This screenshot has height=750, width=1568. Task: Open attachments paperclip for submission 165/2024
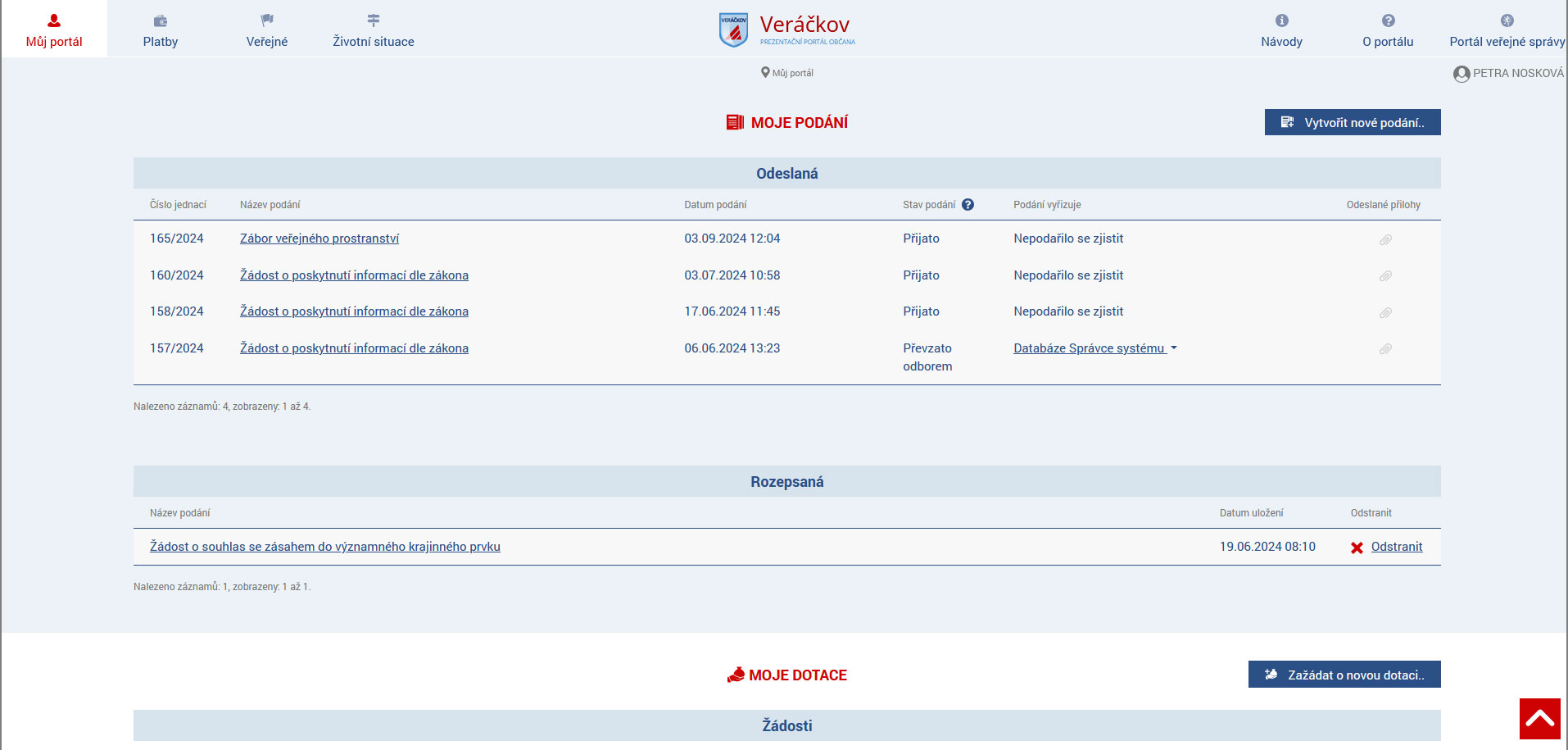[x=1385, y=239]
